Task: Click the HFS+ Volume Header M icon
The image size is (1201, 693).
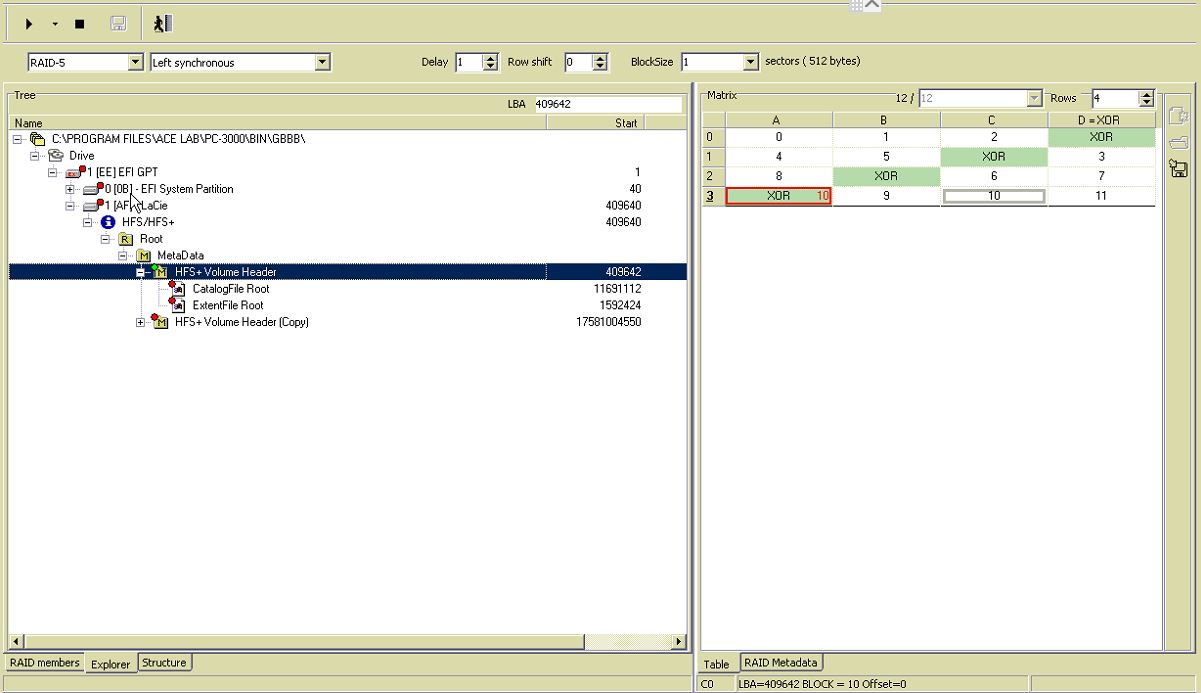Action: (160, 271)
